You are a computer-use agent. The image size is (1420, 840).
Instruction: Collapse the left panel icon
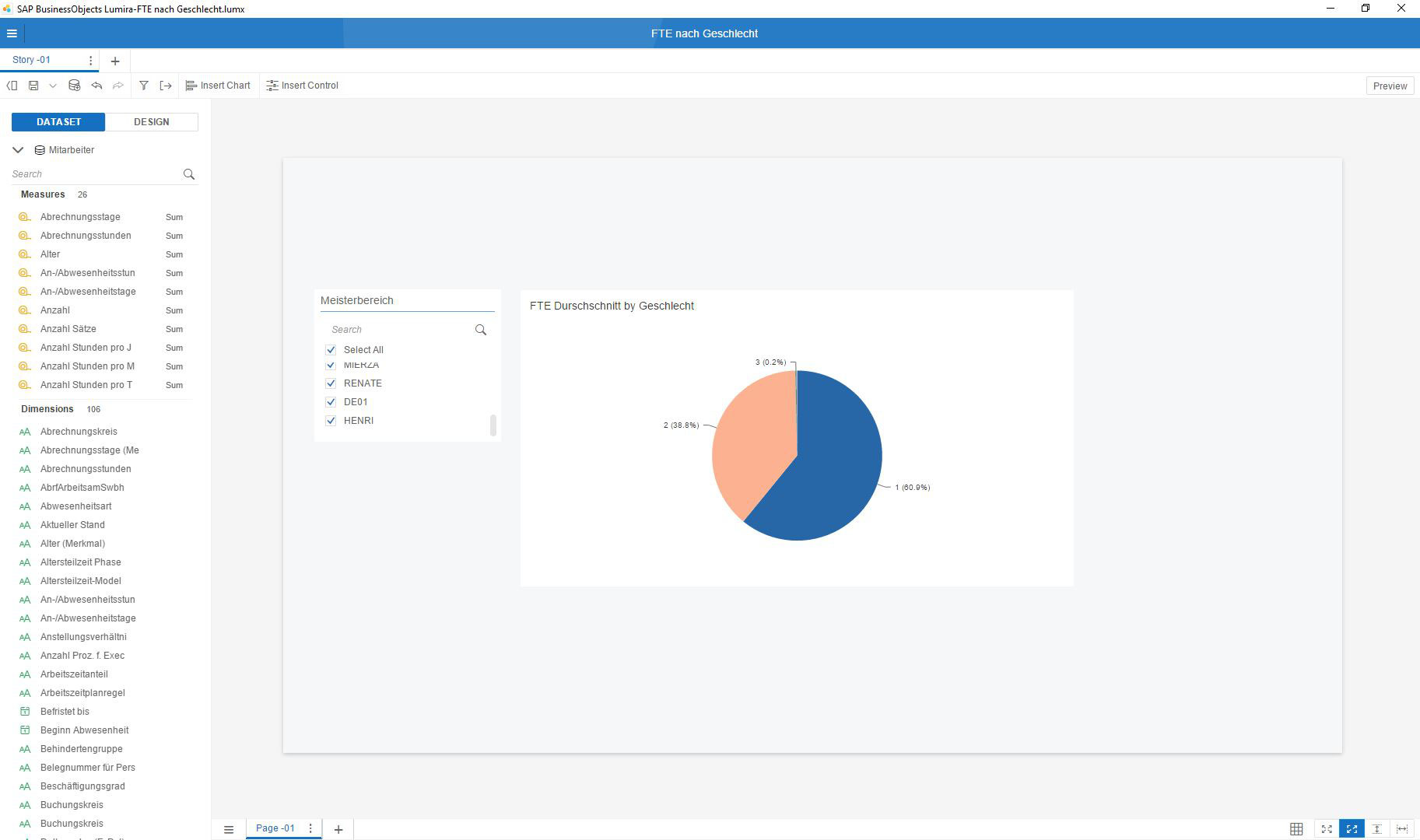[12, 86]
